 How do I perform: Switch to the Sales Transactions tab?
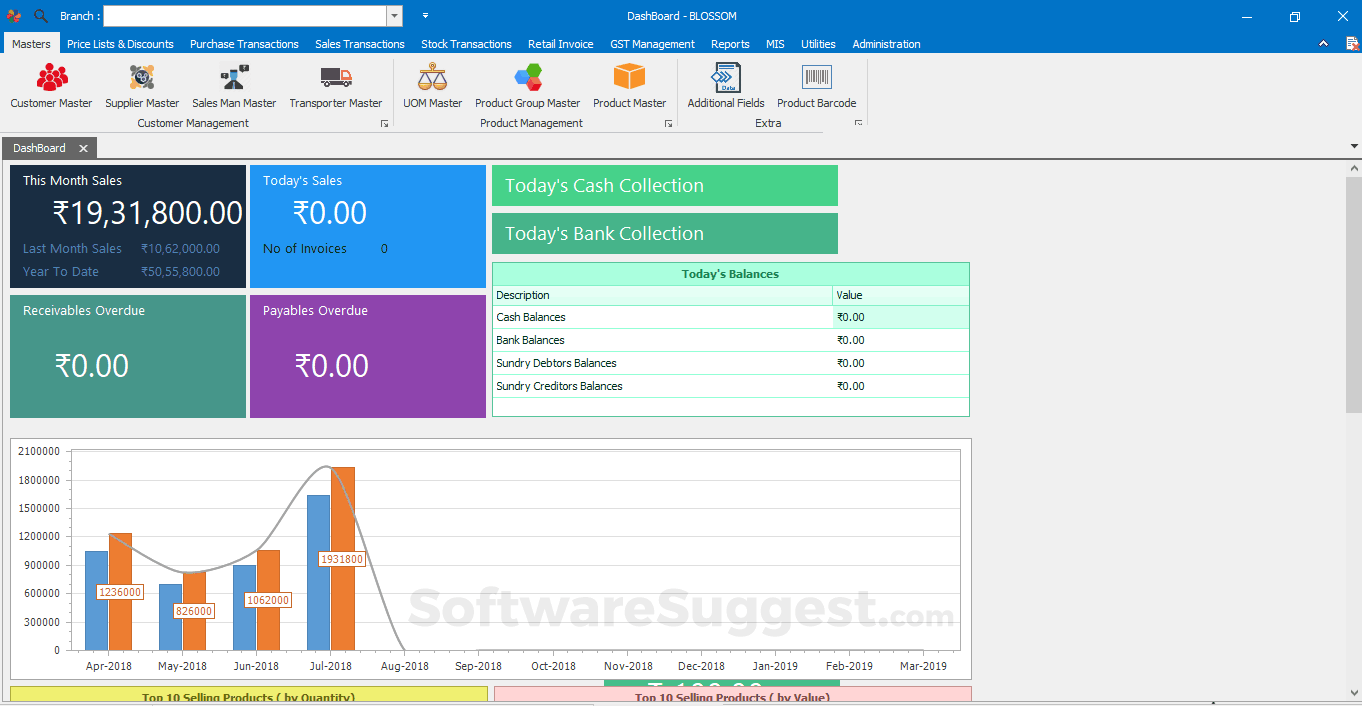pos(360,44)
